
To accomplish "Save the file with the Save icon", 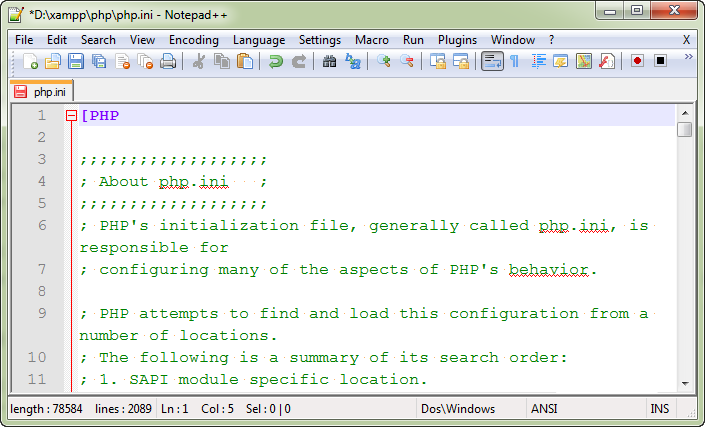I will coord(76,61).
